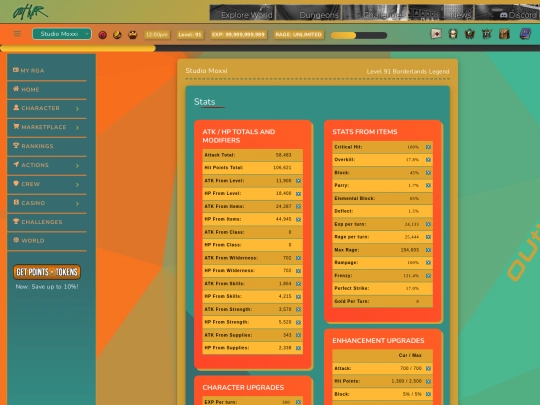This screenshot has width=540, height=405.
Task: Click the short toolbar progress bar
Action: pyautogui.click(x=359, y=35)
